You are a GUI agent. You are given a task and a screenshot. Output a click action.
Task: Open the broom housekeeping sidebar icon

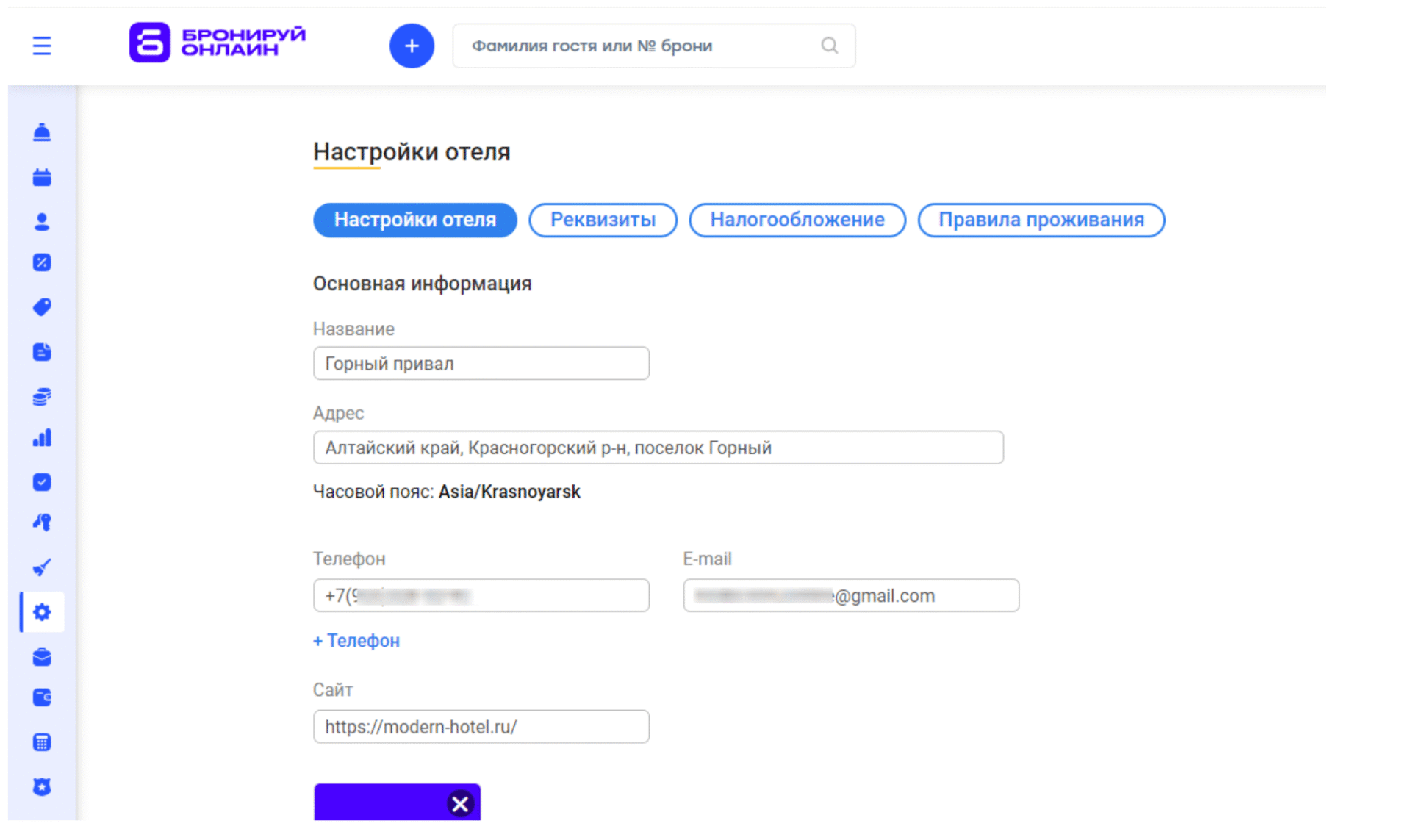(x=42, y=567)
